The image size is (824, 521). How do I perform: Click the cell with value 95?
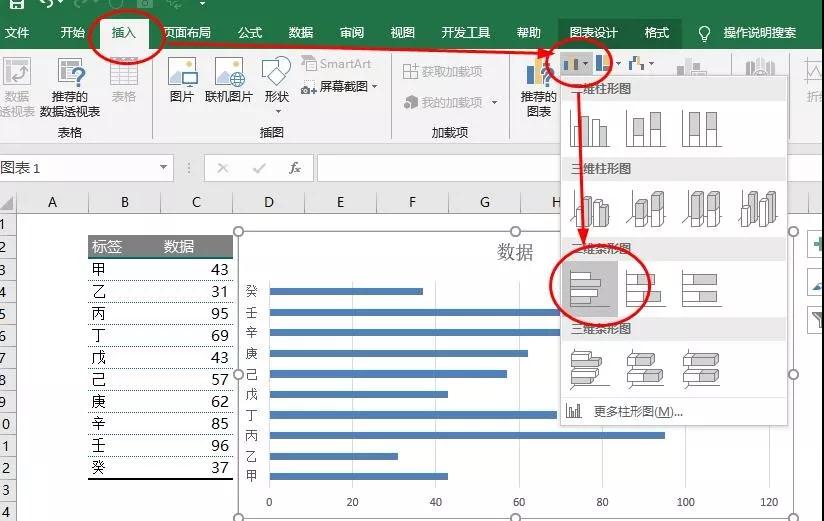(197, 314)
